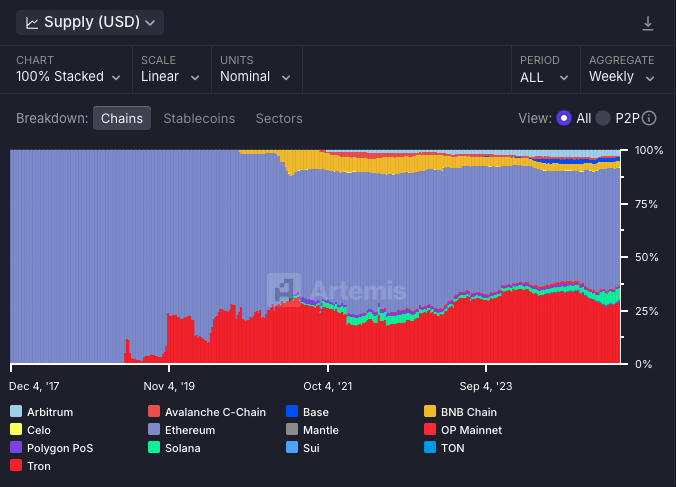Select the All view radio button
676x487 pixels.
click(564, 118)
